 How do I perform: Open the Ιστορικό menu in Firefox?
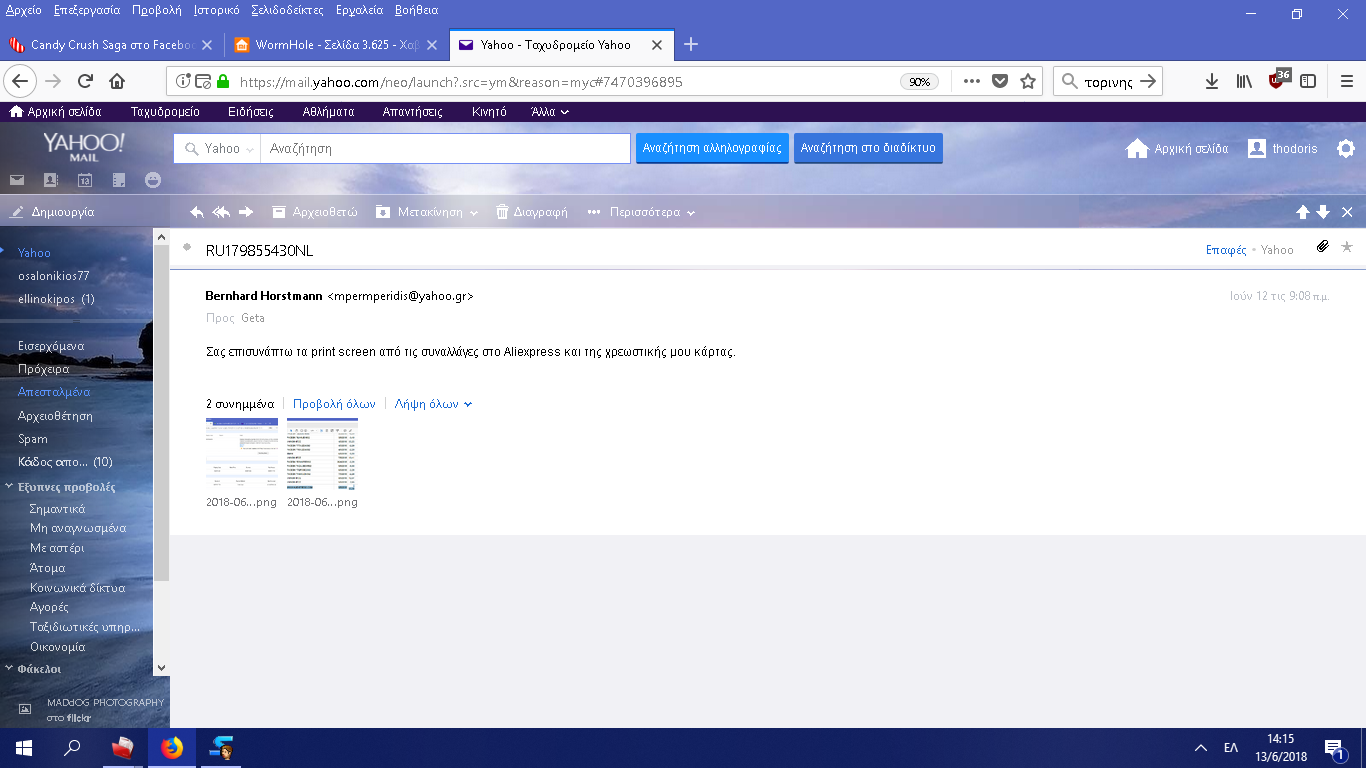(215, 10)
